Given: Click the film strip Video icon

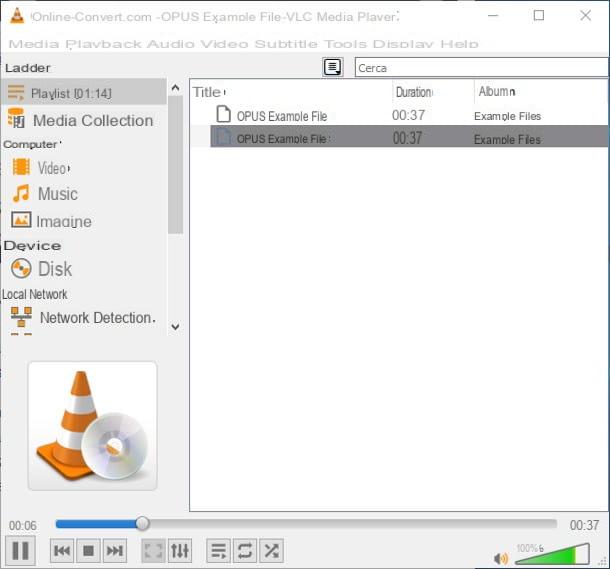Looking at the screenshot, I should pos(21,167).
